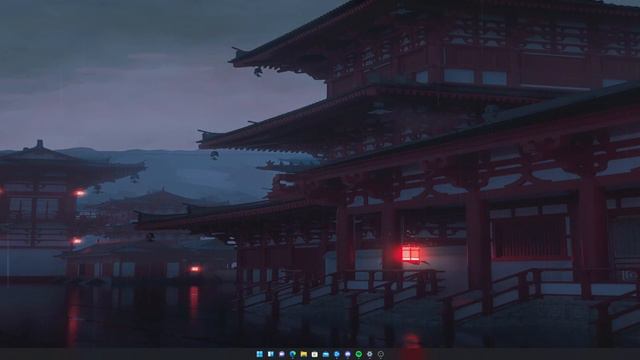This screenshot has height=360, width=640.
Task: Launch Microsoft Edge from the taskbar
Action: point(293,354)
